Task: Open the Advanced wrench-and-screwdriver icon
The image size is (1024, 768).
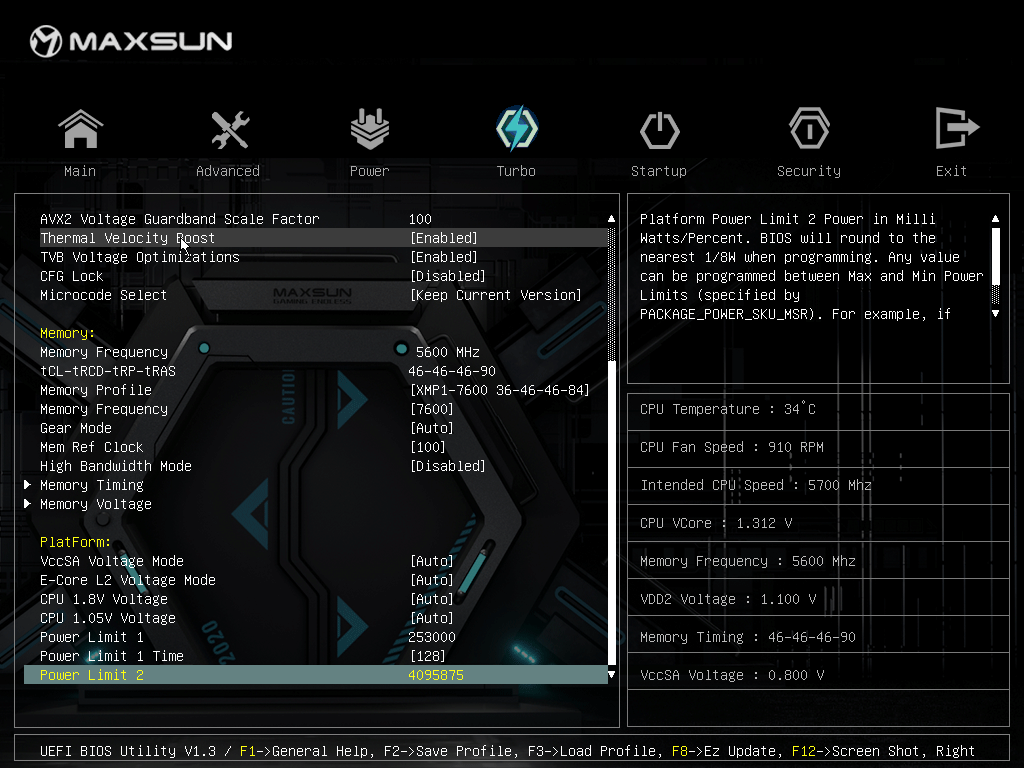Action: pyautogui.click(x=229, y=129)
